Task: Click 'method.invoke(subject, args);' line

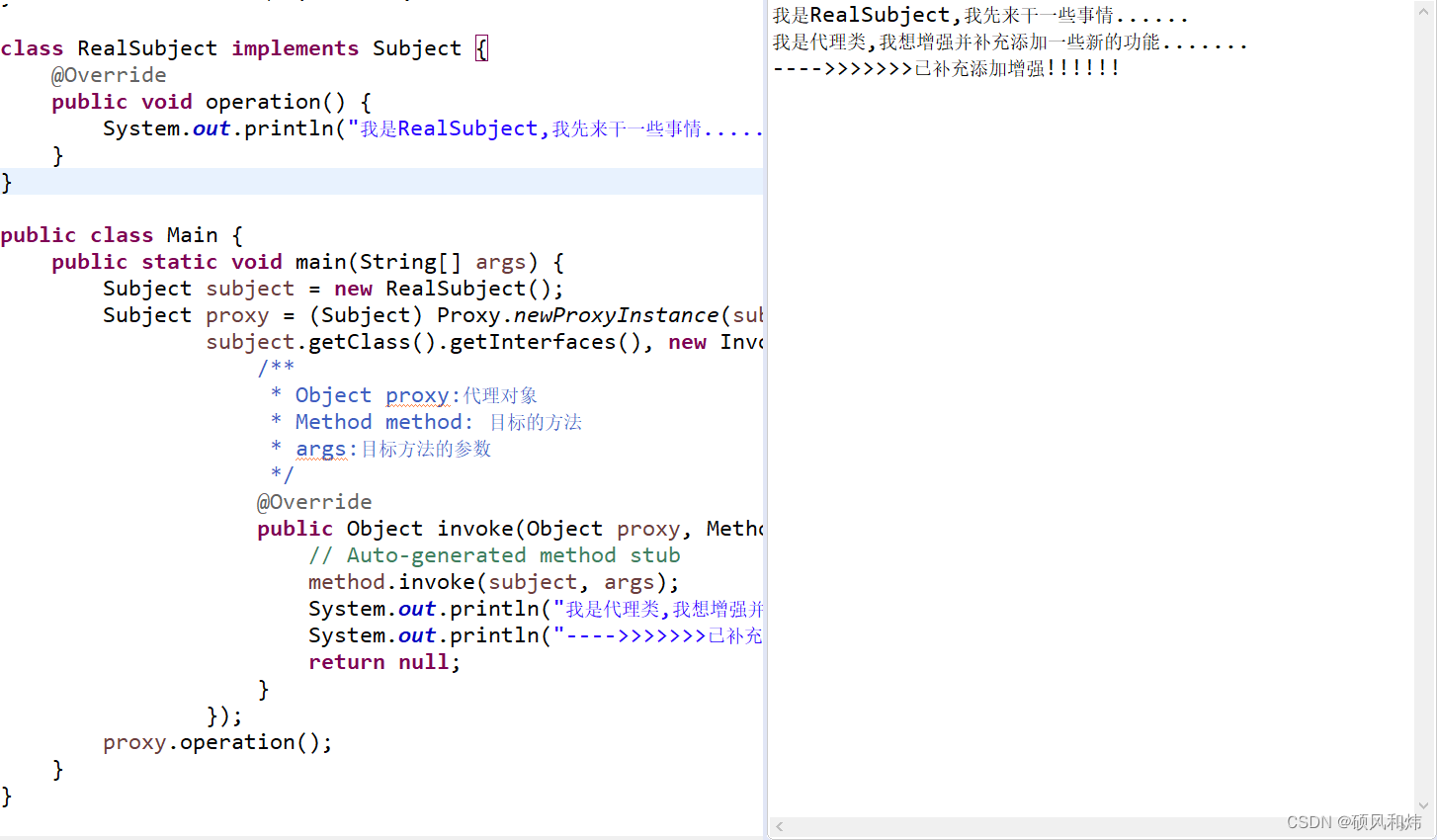Action: coord(494,582)
